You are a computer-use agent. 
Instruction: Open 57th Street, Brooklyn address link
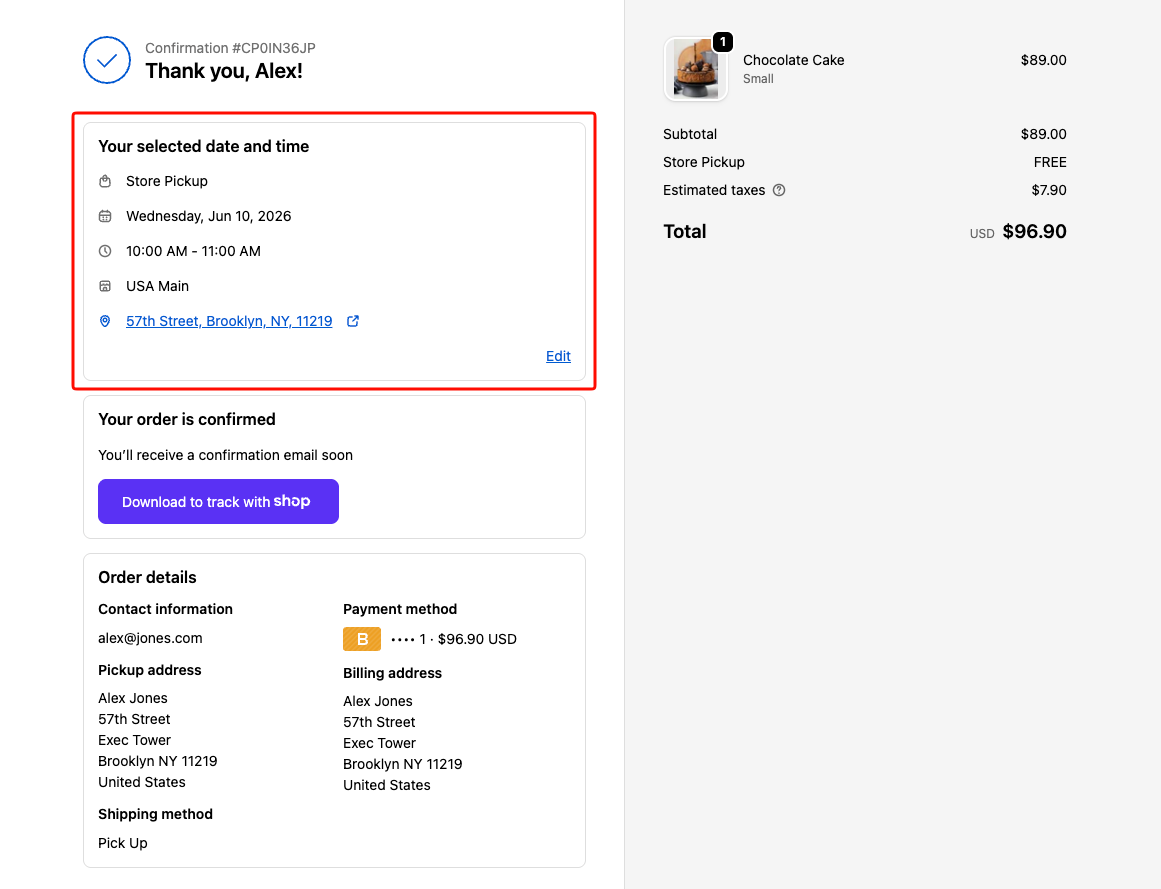click(229, 321)
